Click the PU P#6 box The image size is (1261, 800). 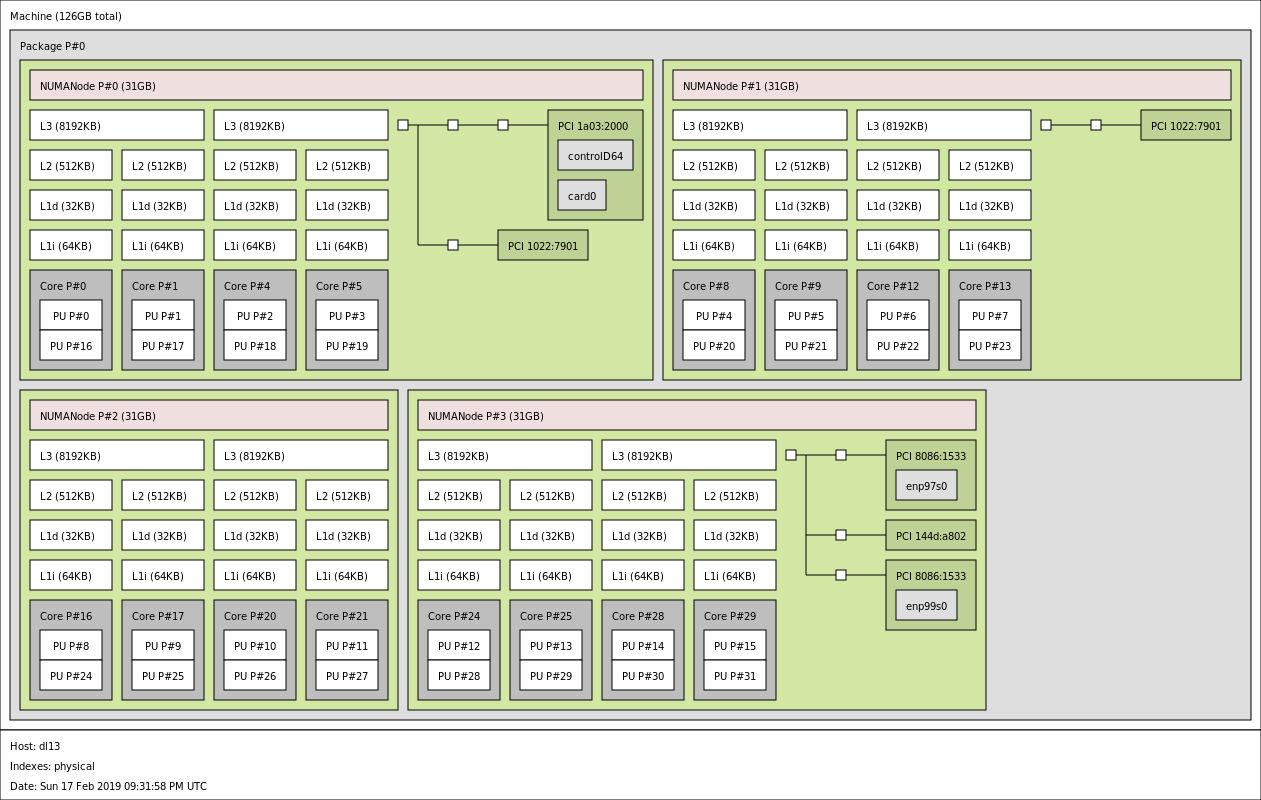click(x=898, y=315)
